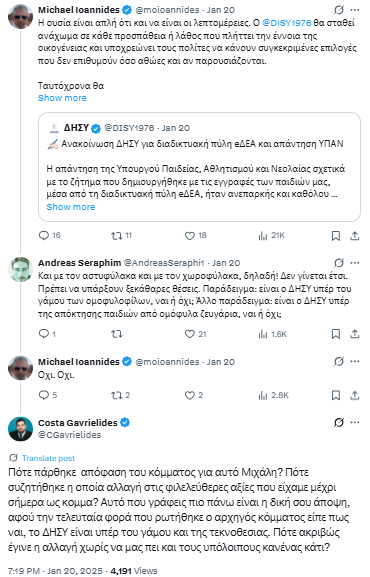Click Translate post link

point(48,458)
